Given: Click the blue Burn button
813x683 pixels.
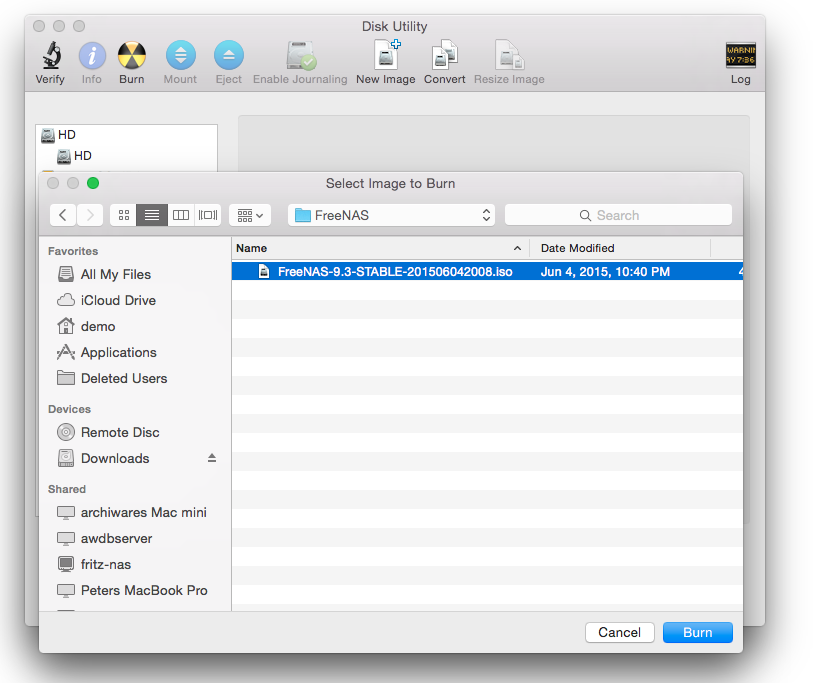Looking at the screenshot, I should point(698,633).
